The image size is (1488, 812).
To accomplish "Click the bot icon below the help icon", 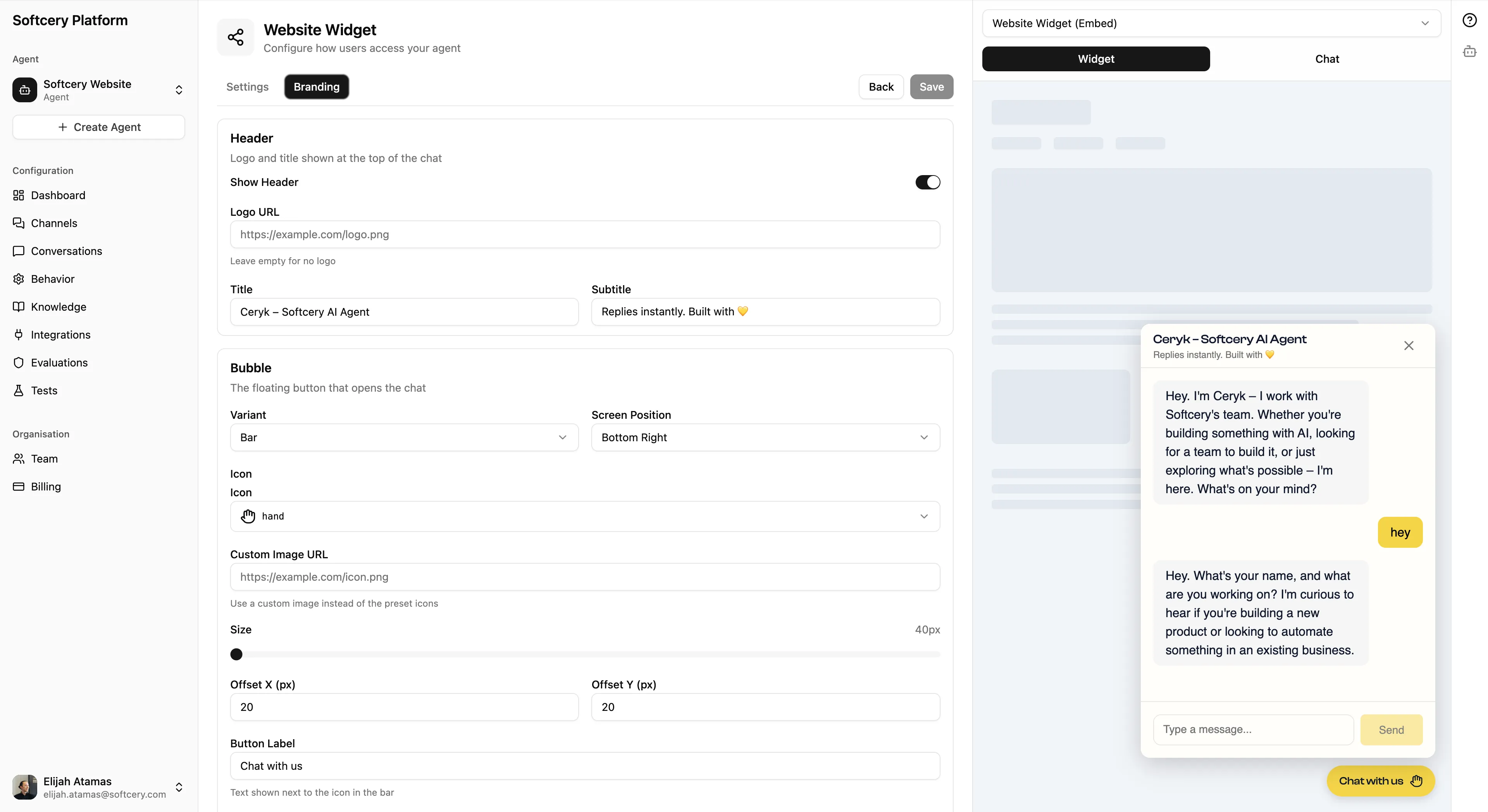I will point(1469,52).
